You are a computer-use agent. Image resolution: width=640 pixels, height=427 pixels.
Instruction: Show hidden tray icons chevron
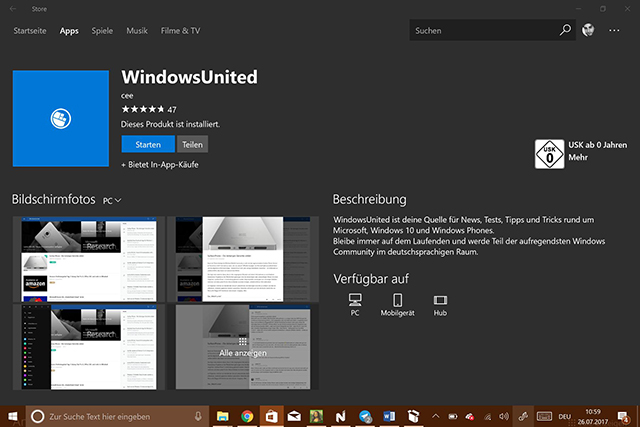436,416
